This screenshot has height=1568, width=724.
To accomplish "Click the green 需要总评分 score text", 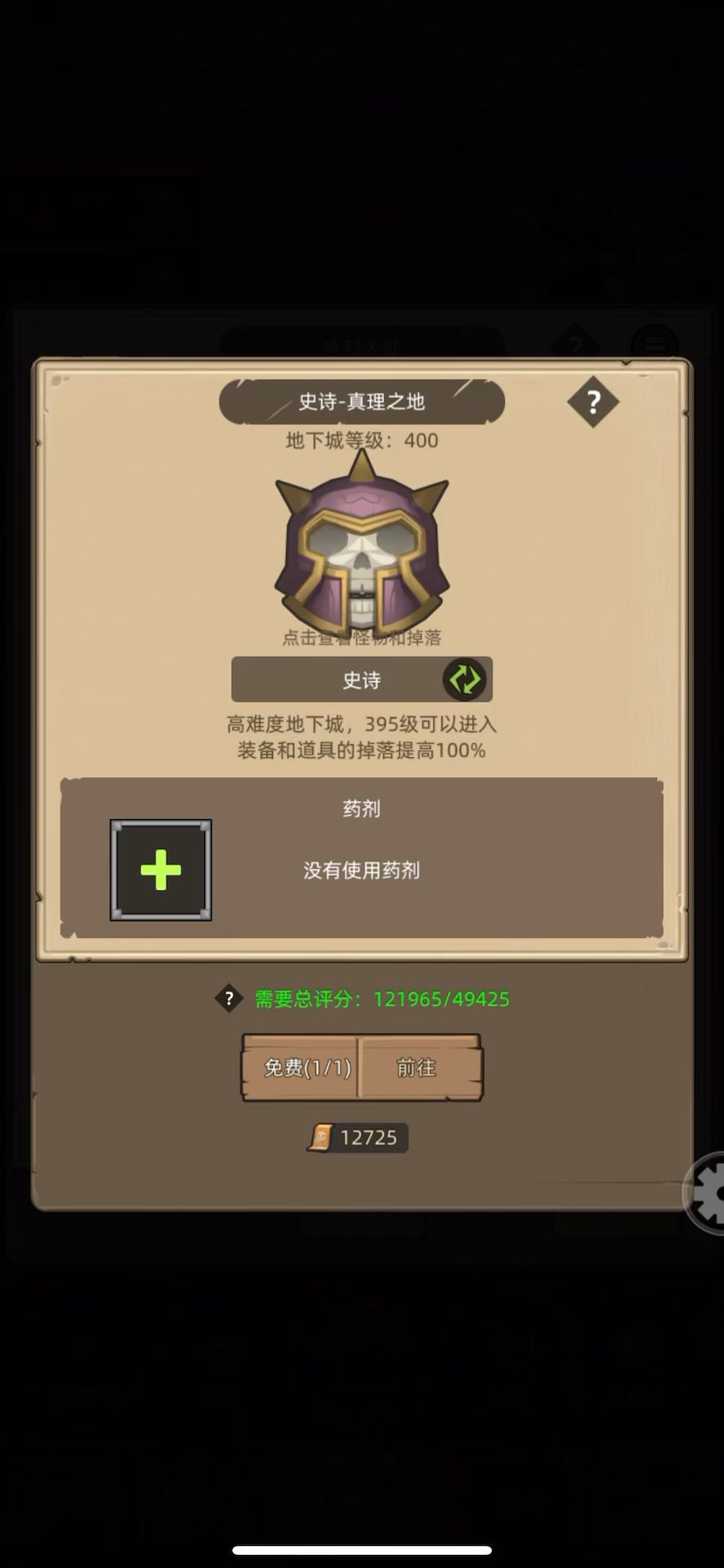I will point(382,999).
